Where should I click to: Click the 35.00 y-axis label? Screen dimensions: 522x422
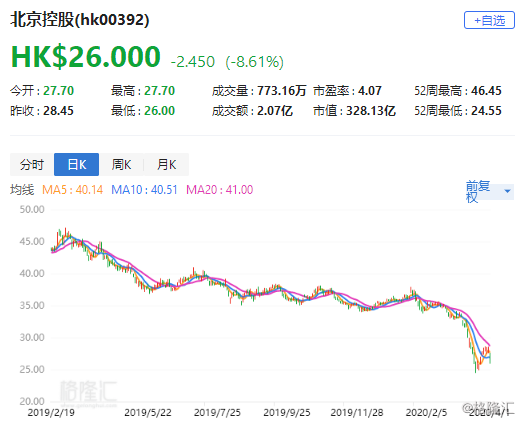click(32, 305)
